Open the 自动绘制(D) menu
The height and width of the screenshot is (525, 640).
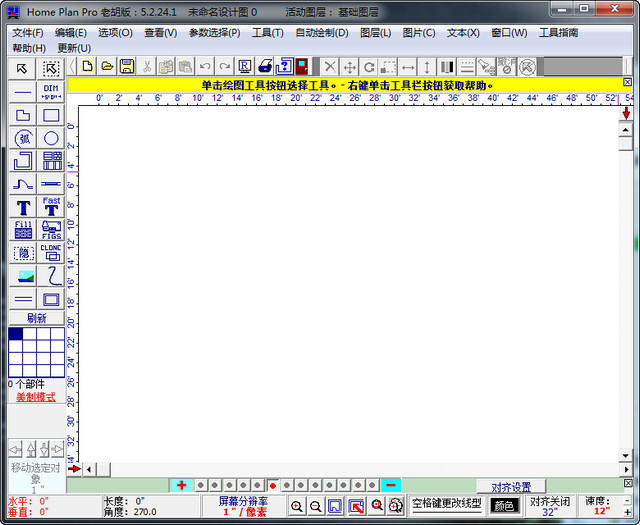322,33
